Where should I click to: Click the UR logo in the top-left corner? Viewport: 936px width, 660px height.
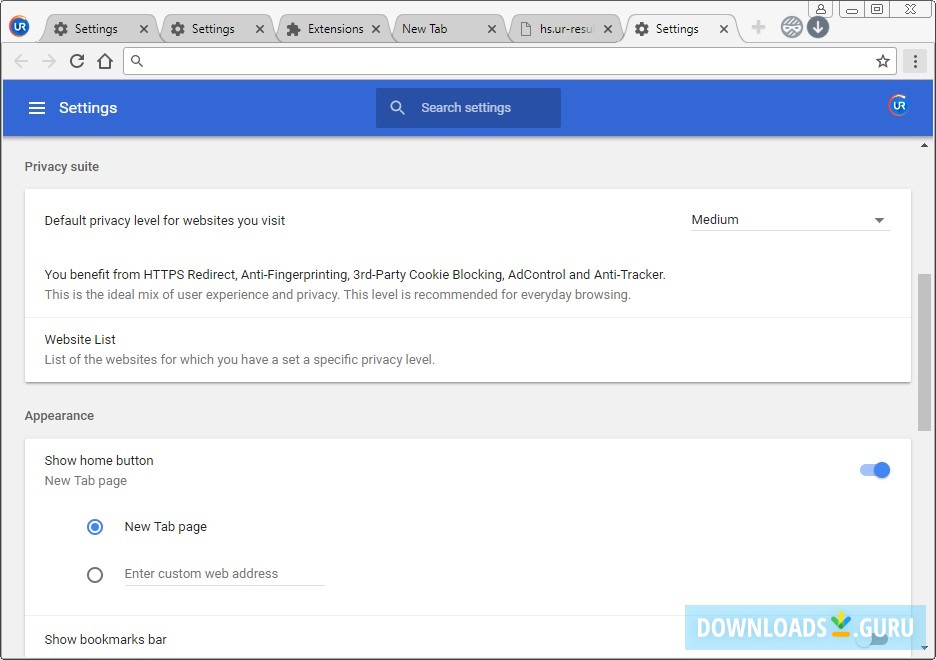(x=19, y=27)
